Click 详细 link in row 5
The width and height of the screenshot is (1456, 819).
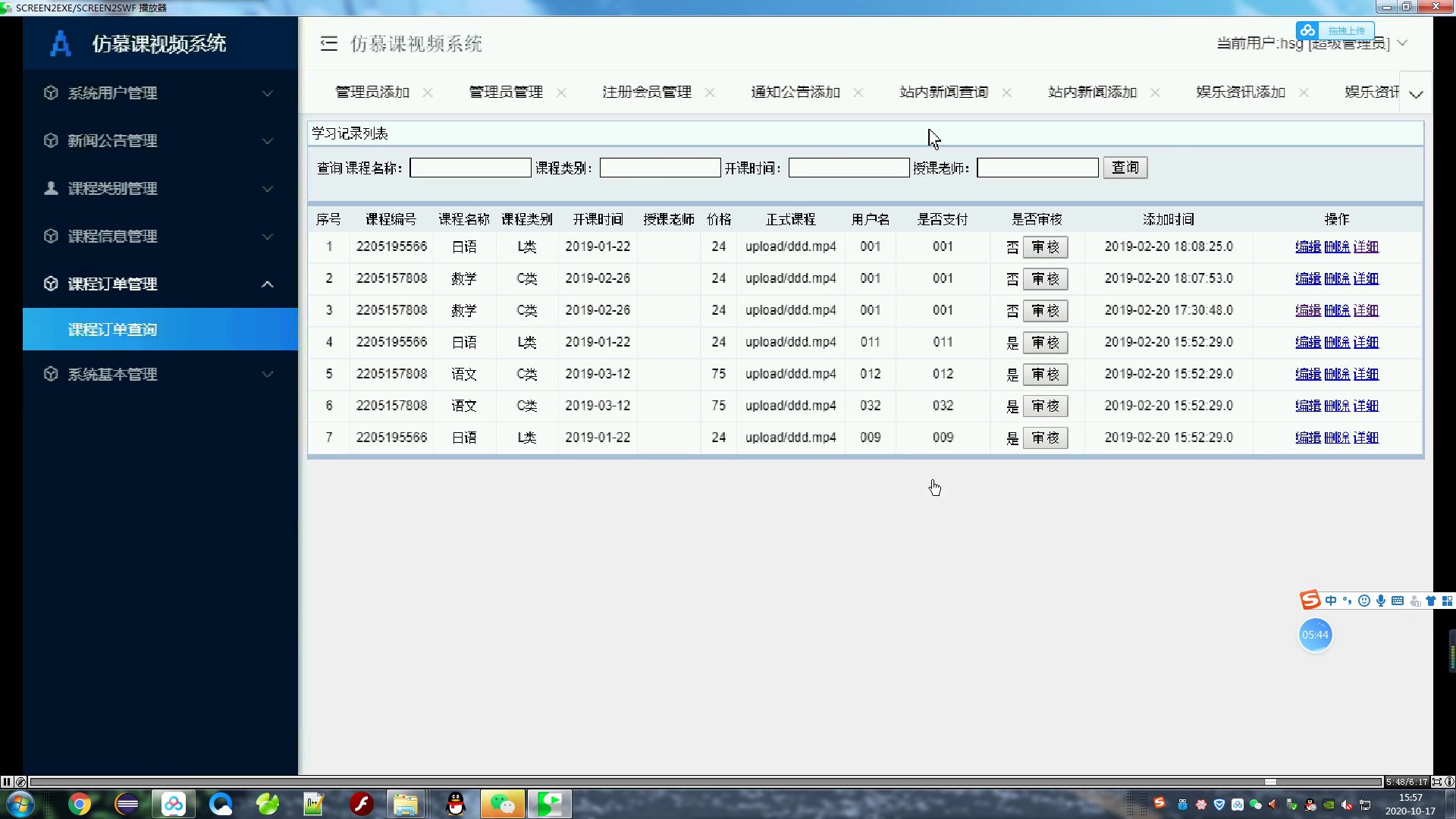[x=1366, y=374]
